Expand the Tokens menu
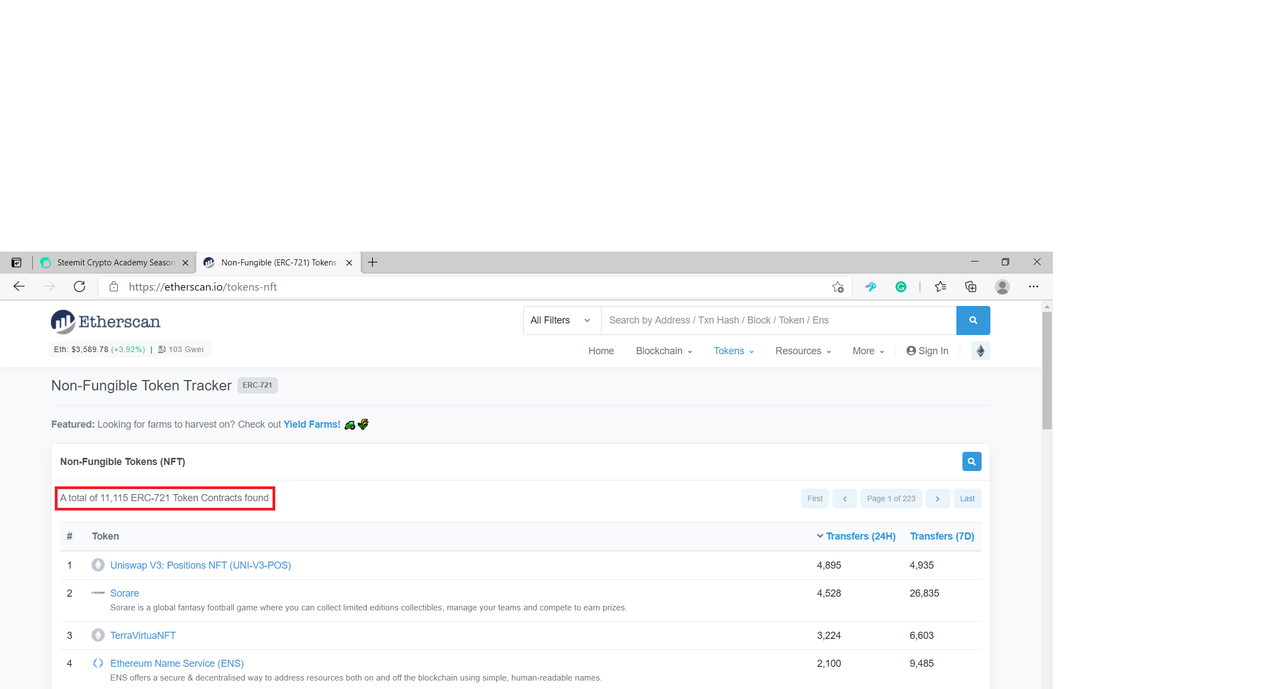1280x689 pixels. [734, 351]
